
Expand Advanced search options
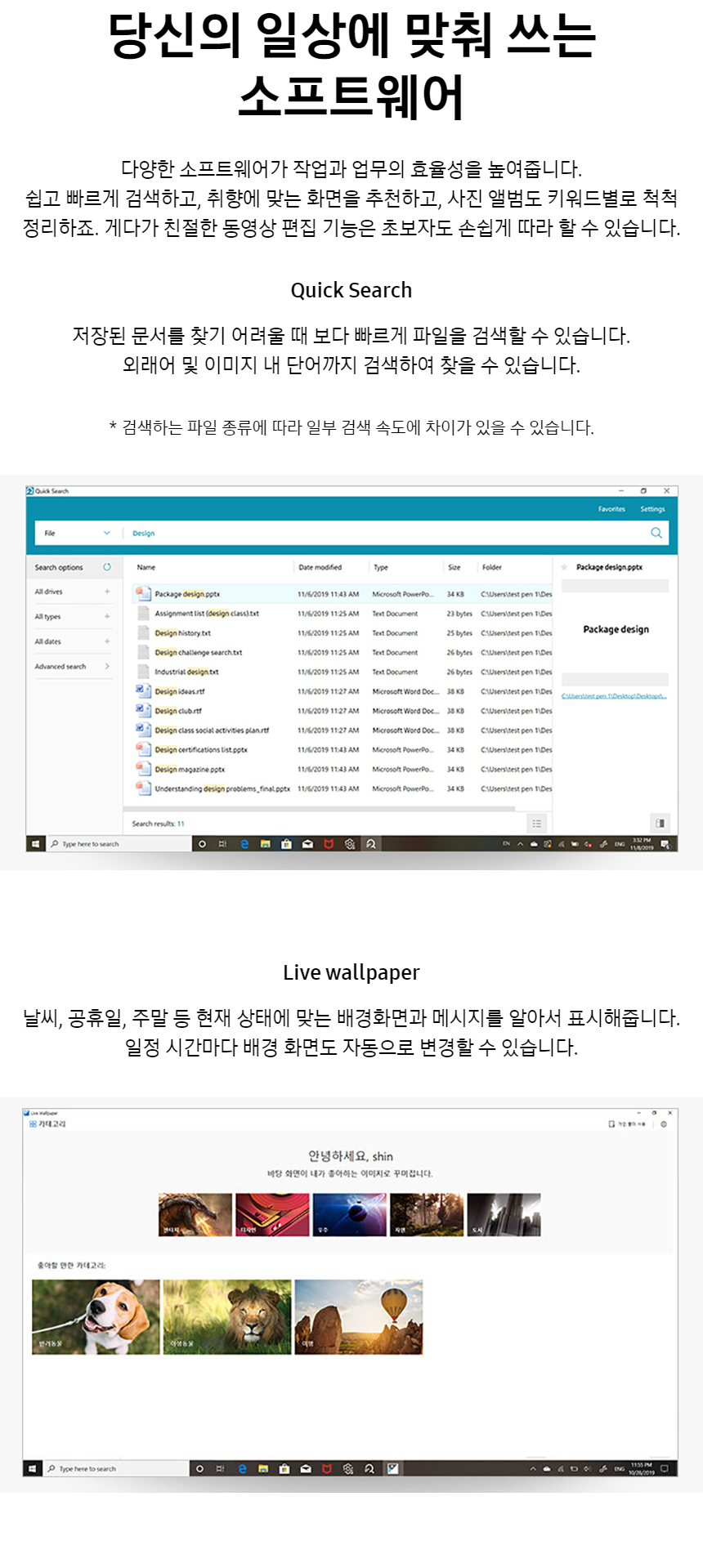click(107, 667)
